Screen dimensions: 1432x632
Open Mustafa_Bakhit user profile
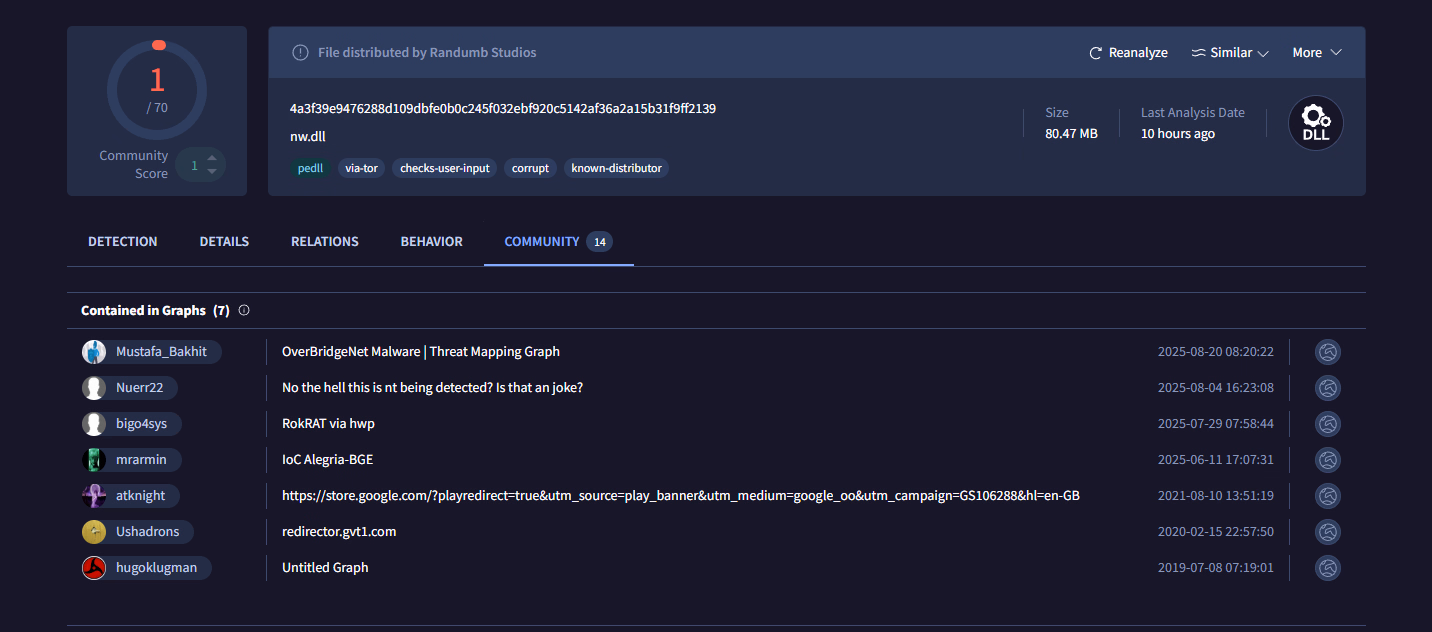click(161, 352)
